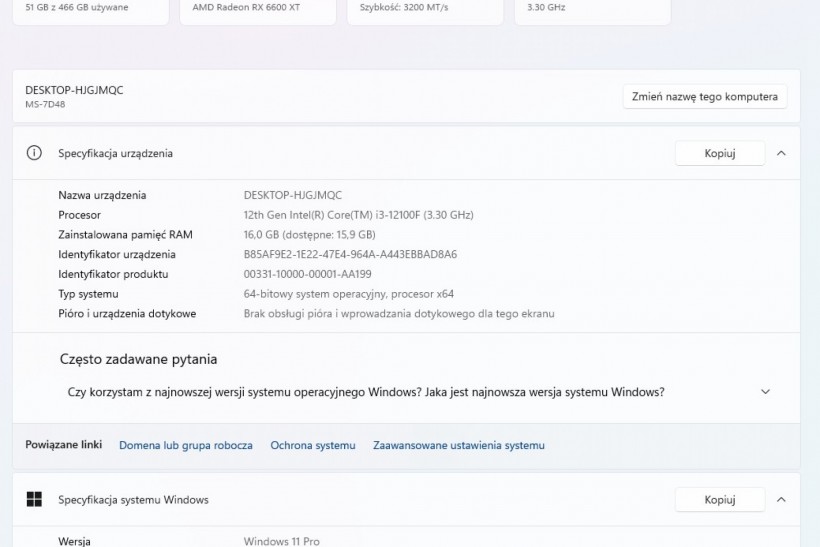Open the Zaawansowane ustawienia systemu link
The width and height of the screenshot is (820, 547).
pos(458,445)
